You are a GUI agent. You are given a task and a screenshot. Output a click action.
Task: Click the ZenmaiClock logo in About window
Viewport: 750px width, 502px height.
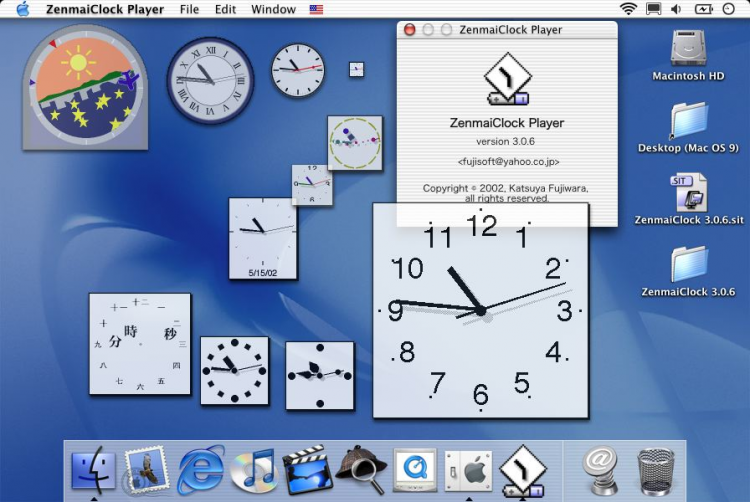pos(507,79)
